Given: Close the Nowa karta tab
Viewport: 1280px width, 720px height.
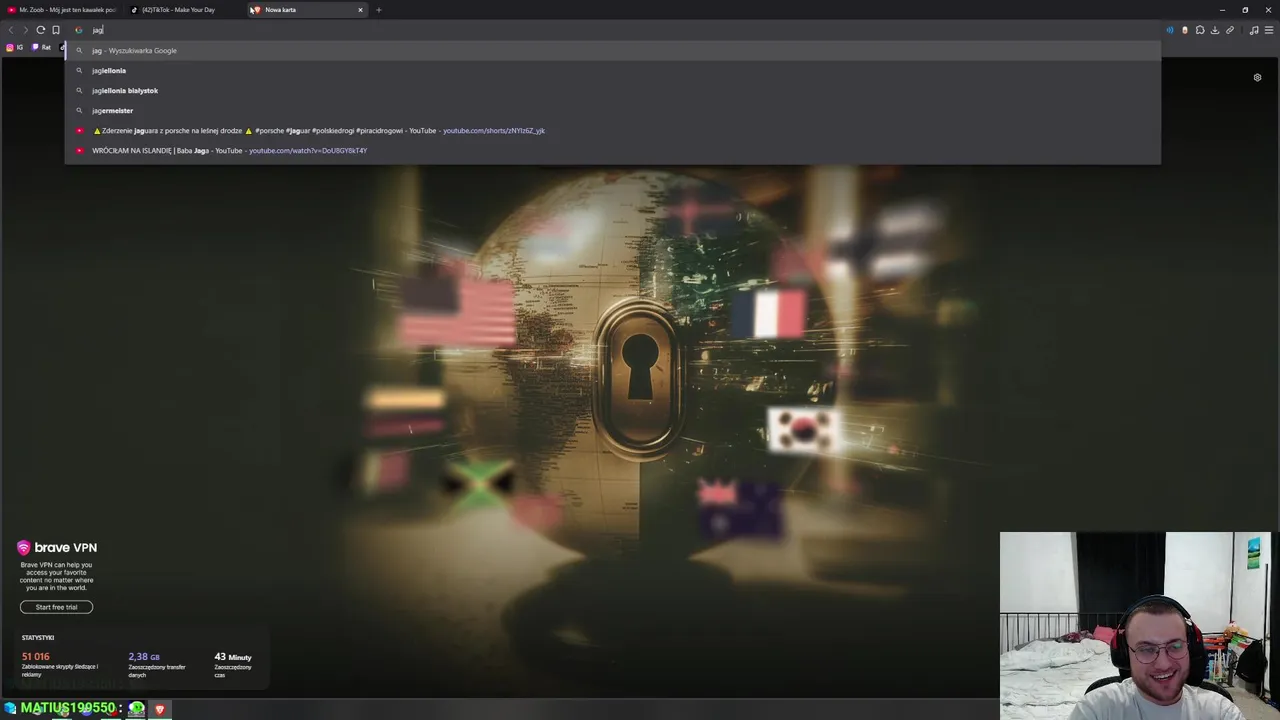Looking at the screenshot, I should (360, 10).
